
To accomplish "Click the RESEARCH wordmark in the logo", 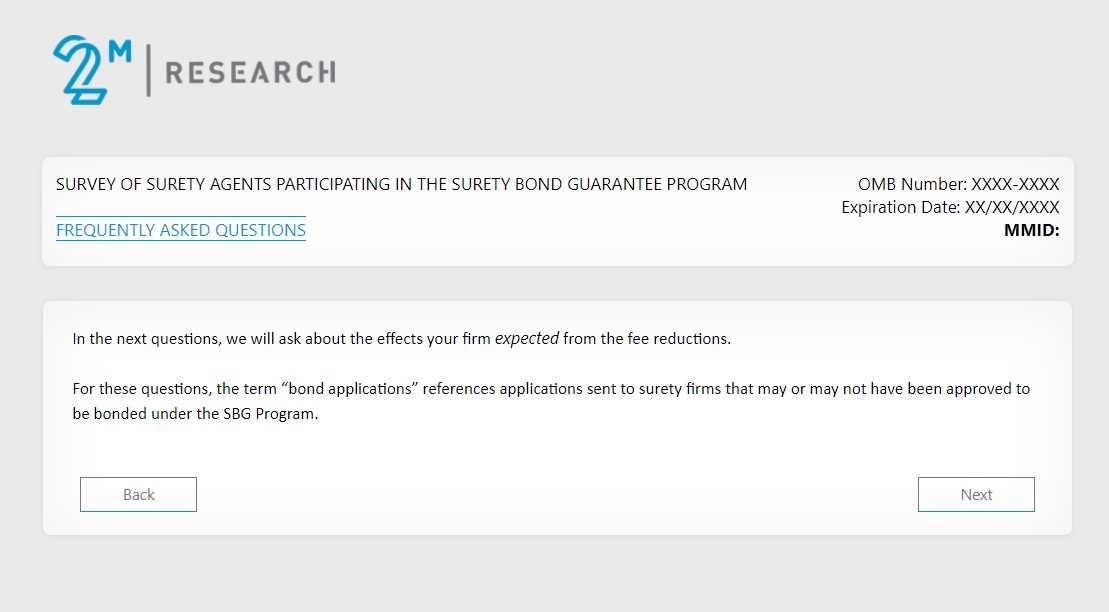I will click(x=249, y=72).
